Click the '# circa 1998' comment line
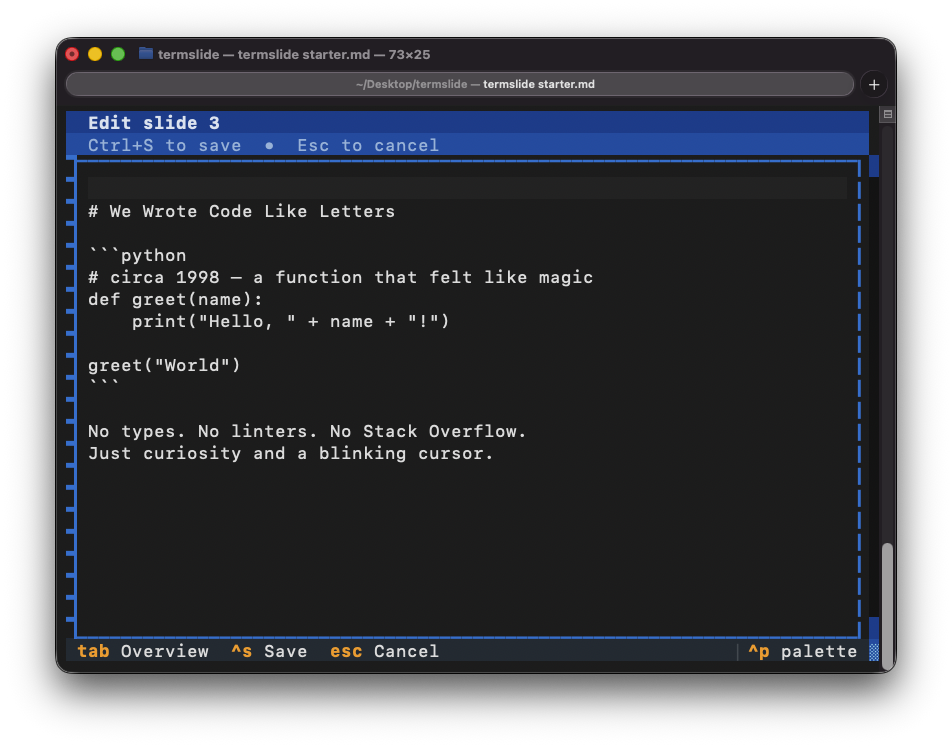This screenshot has height=747, width=952. tap(340, 278)
